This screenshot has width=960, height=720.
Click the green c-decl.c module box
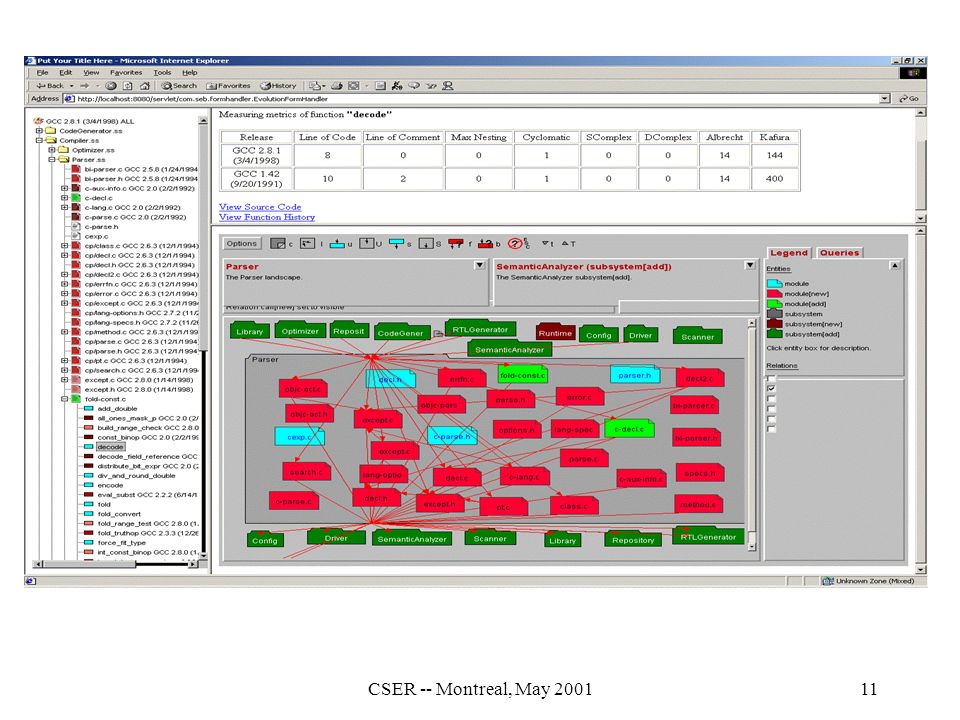(x=629, y=429)
